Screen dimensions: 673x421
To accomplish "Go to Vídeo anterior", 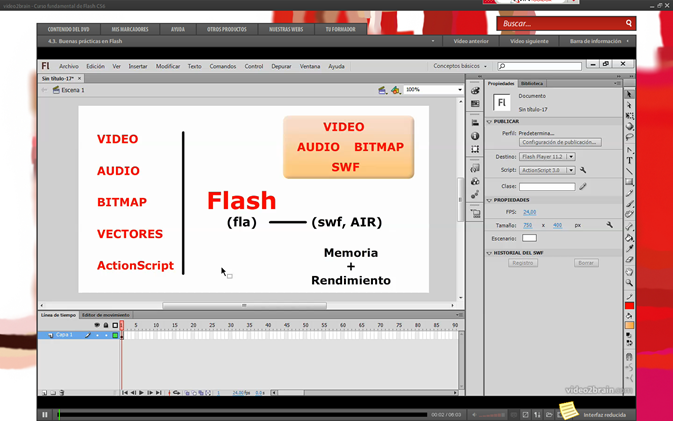I will click(471, 41).
